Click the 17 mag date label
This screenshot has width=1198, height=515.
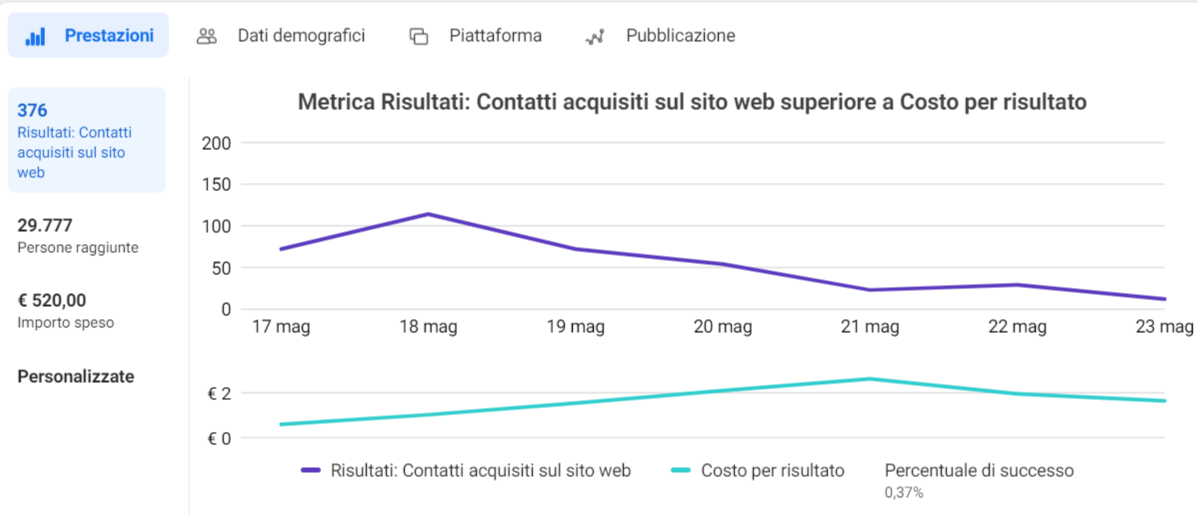(x=281, y=327)
